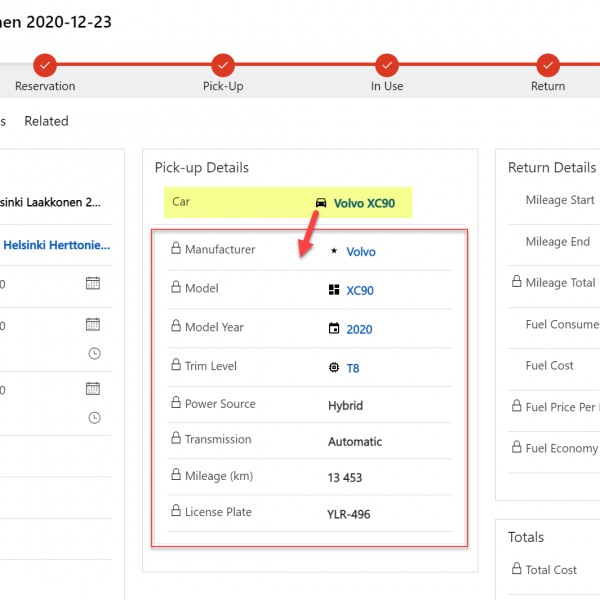Open the XC90 model link
Image resolution: width=600 pixels, height=600 pixels.
click(360, 290)
